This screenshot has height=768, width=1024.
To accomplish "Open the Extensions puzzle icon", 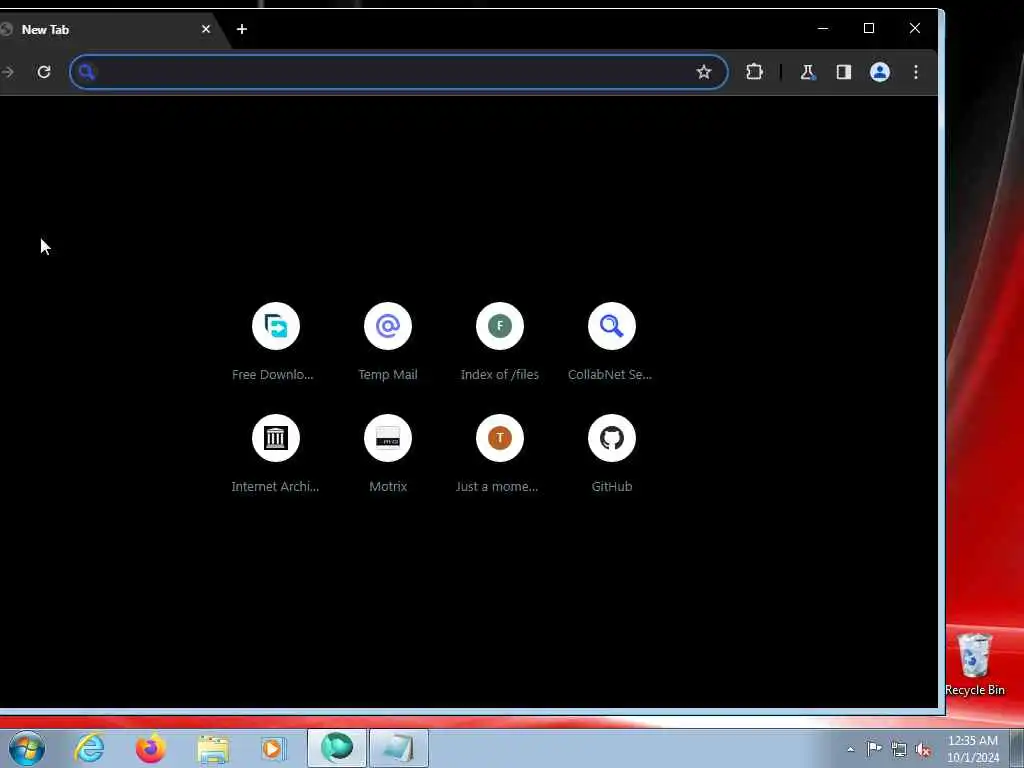I will pyautogui.click(x=754, y=72).
